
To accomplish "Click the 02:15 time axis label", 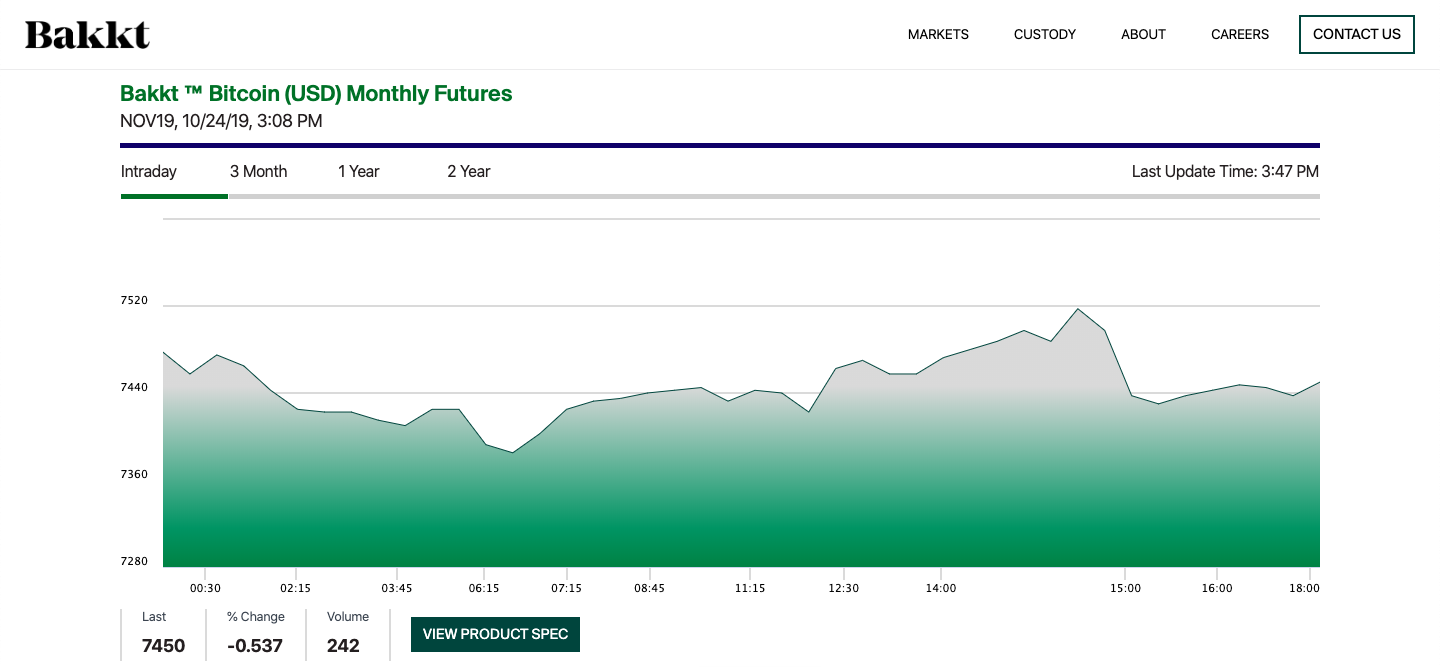I will [295, 588].
